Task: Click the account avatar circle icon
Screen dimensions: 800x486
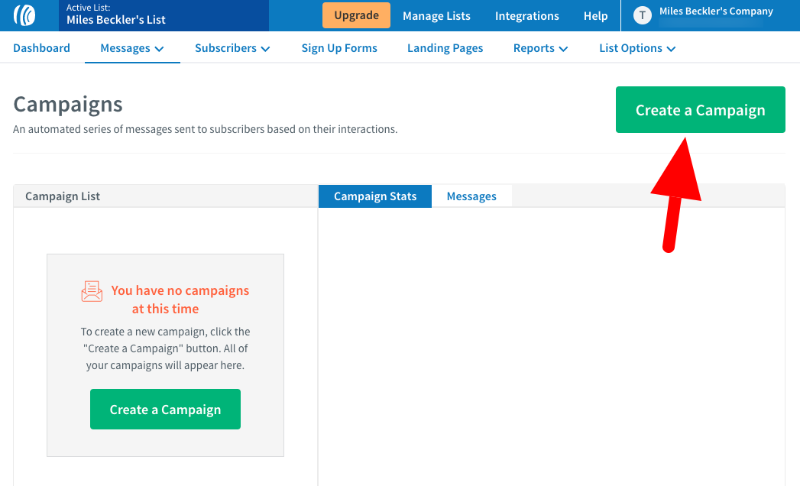Action: [x=642, y=15]
